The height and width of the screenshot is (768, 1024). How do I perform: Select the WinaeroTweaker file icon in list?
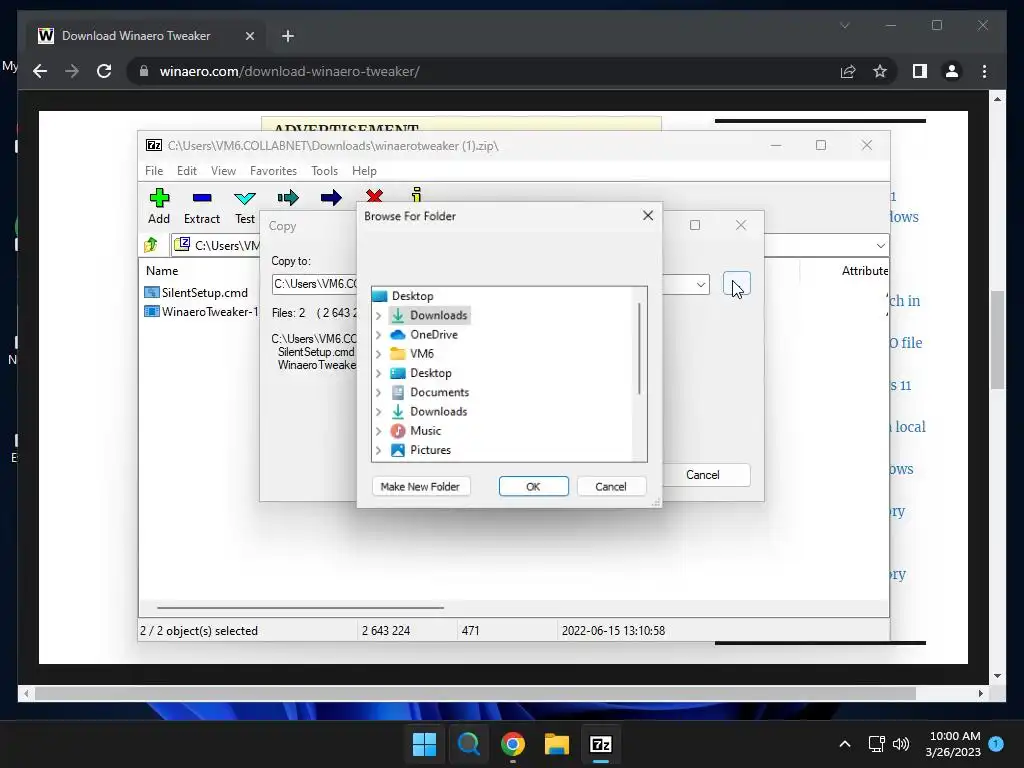tap(152, 312)
